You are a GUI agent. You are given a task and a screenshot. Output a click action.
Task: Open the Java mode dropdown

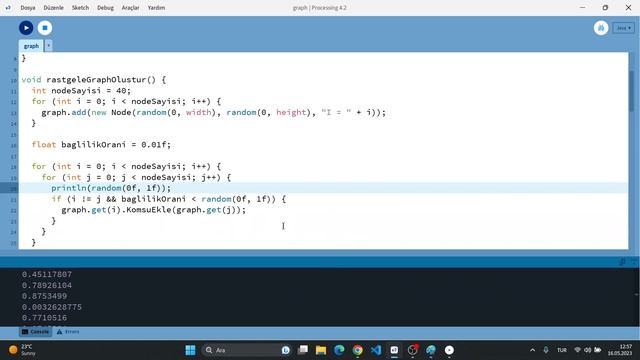pos(623,28)
